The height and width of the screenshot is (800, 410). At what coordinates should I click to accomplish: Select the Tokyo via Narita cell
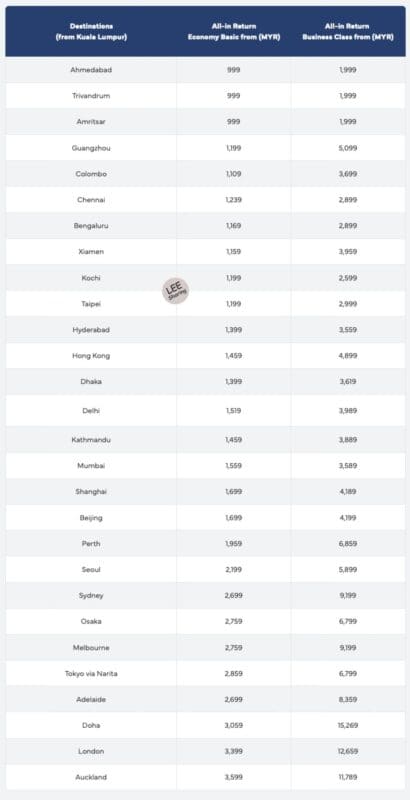click(91, 673)
